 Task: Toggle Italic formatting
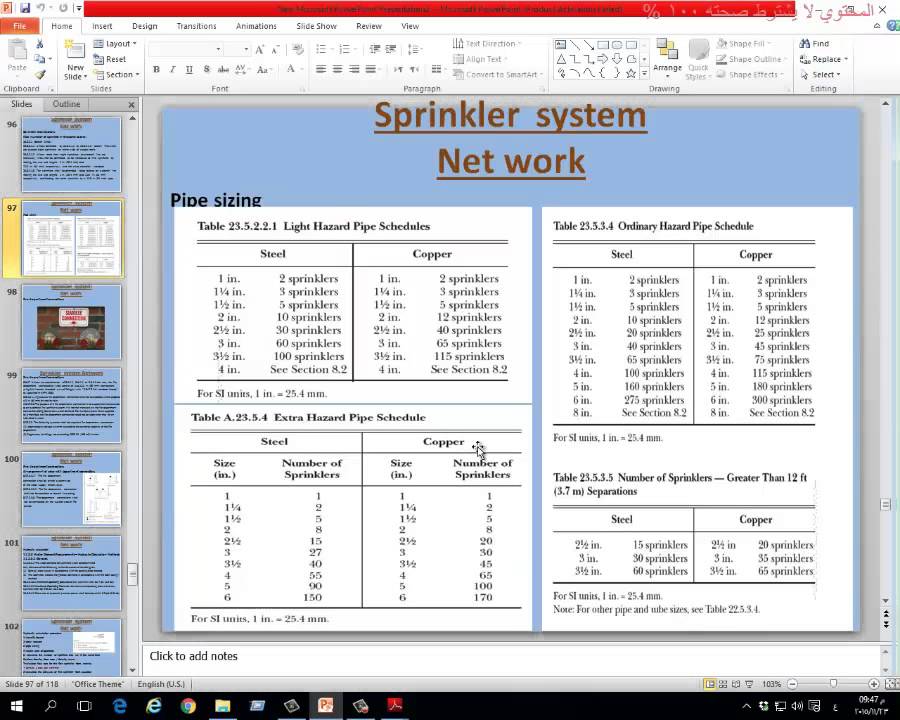click(172, 69)
